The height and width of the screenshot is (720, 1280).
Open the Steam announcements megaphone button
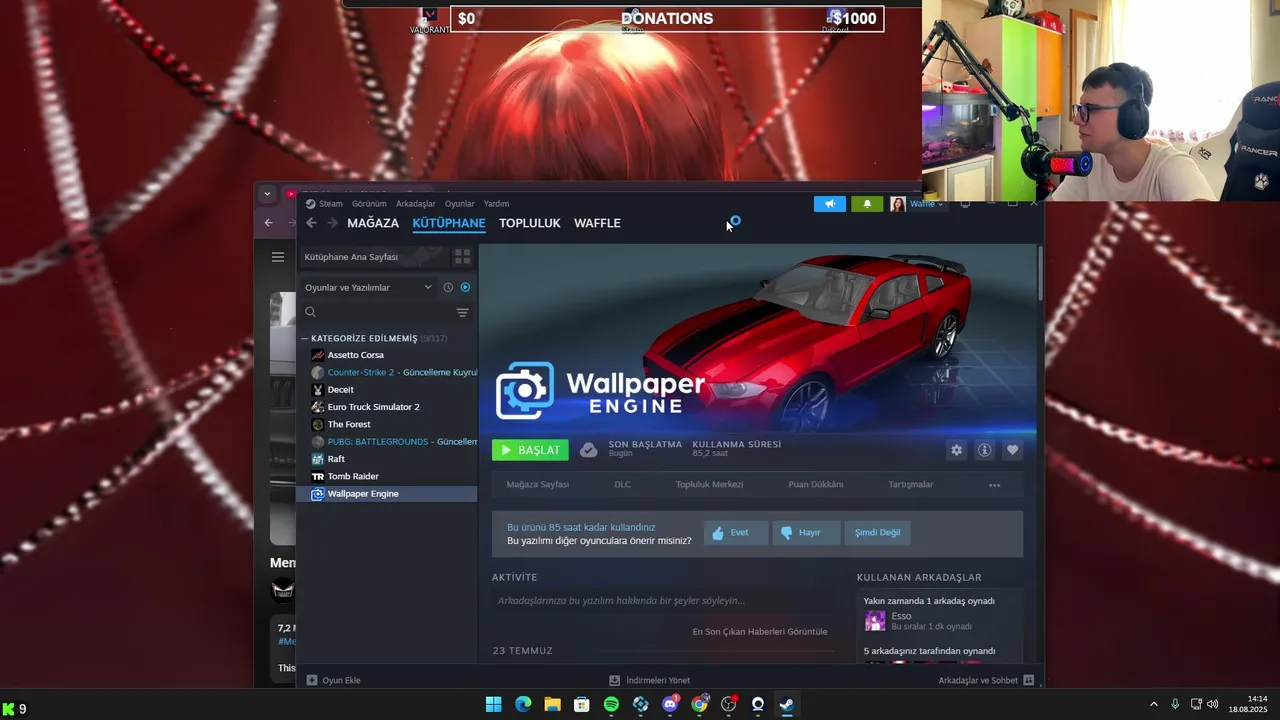[830, 204]
